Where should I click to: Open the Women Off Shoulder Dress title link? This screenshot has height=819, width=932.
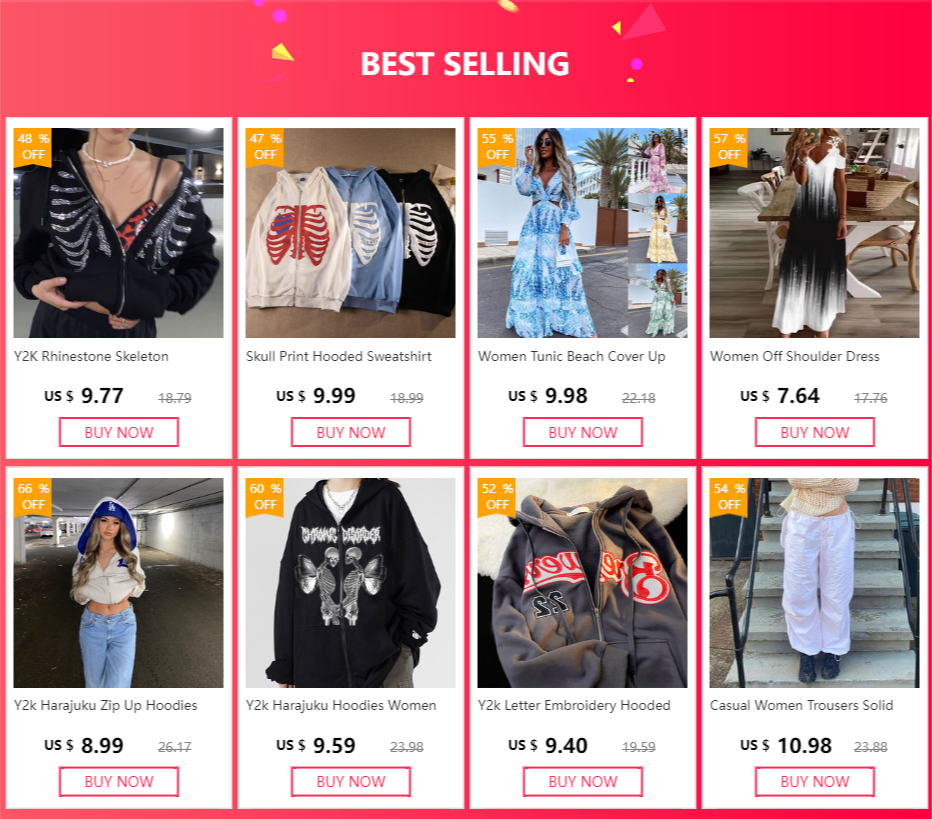pos(795,357)
